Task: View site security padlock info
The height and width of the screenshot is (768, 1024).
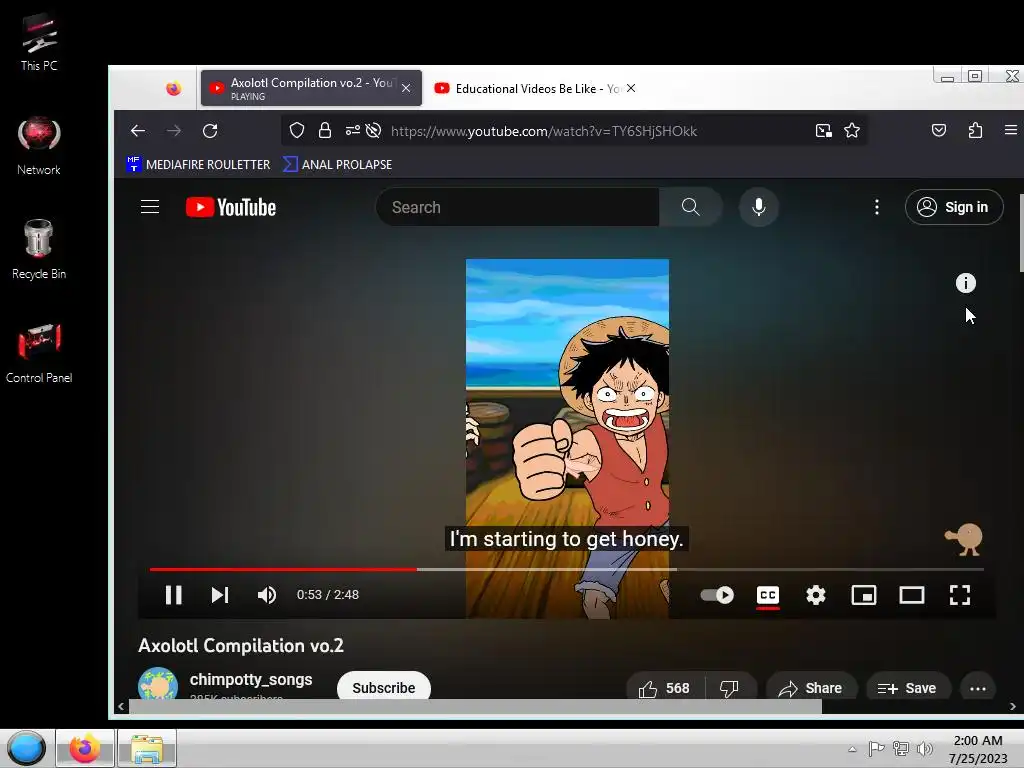Action: [325, 131]
